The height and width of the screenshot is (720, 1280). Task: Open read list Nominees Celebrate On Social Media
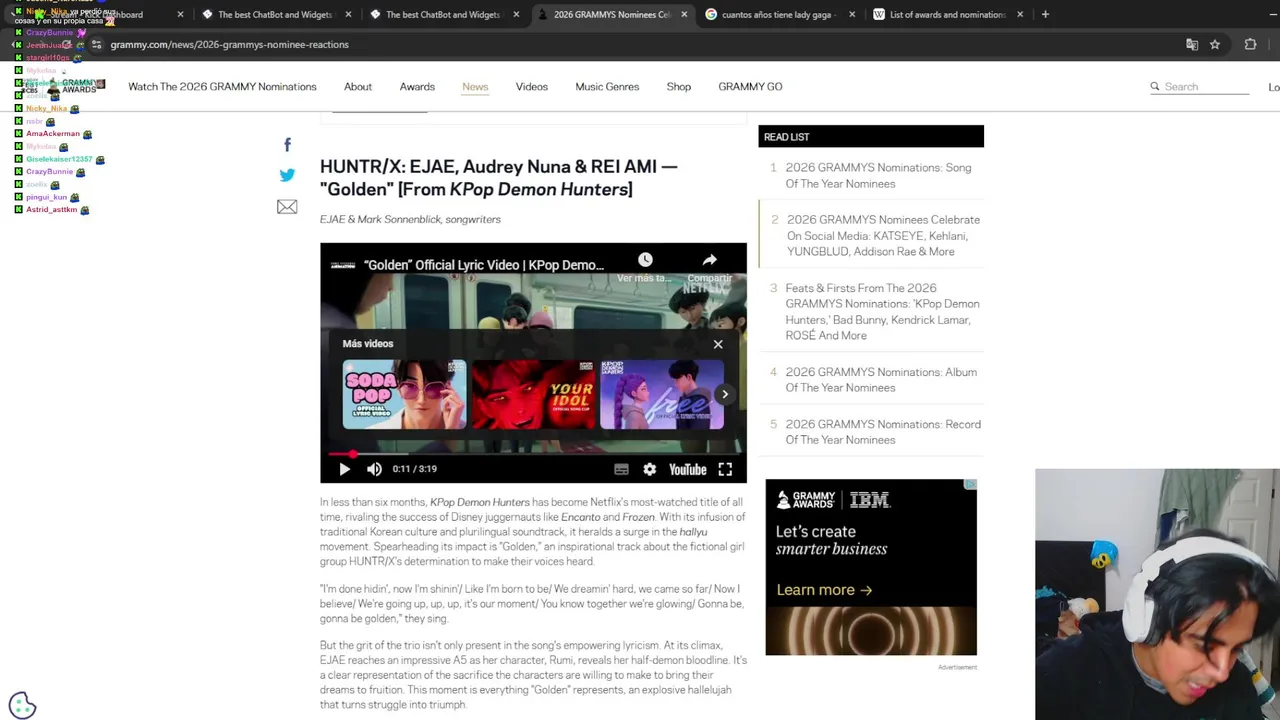pos(883,236)
